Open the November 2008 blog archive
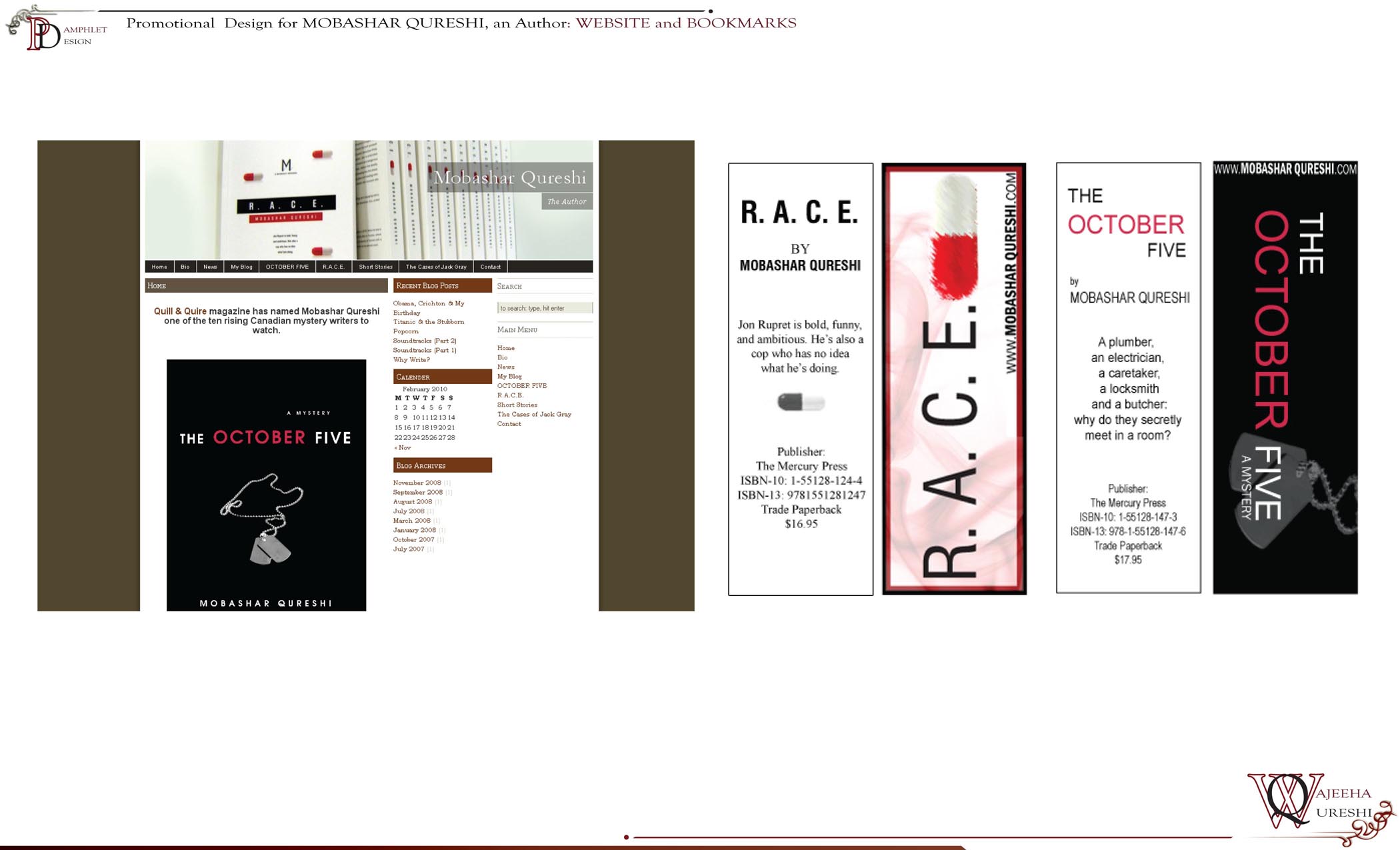The width and height of the screenshot is (1400, 850). [x=417, y=483]
